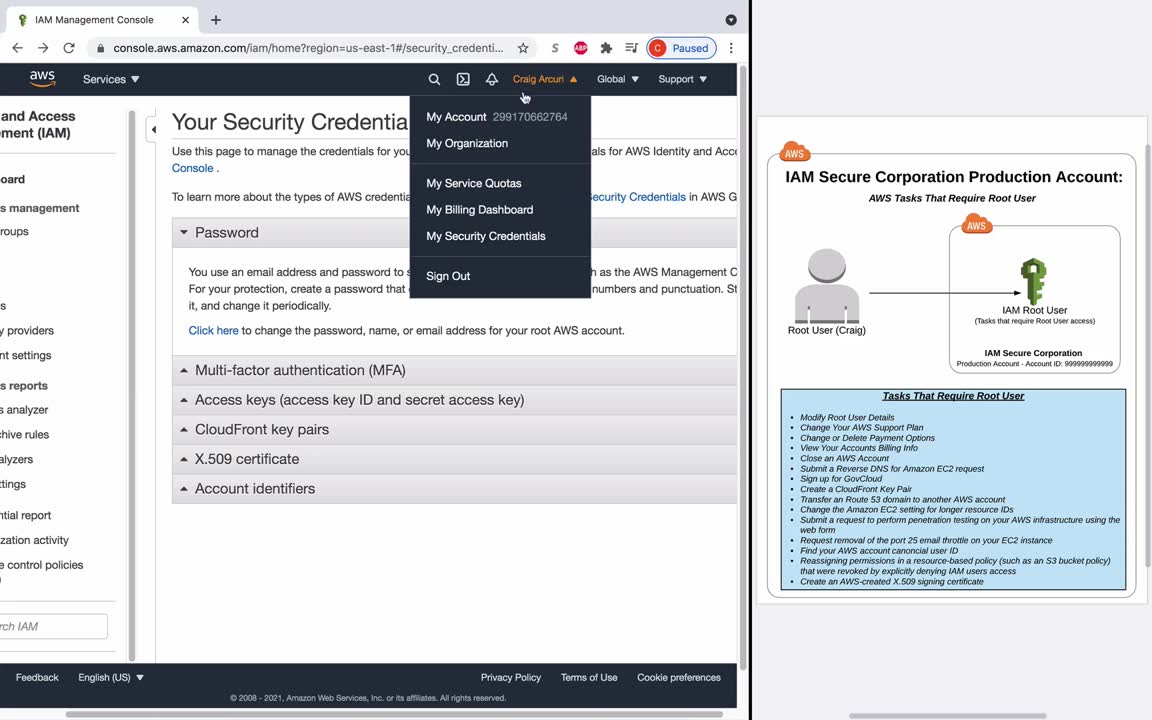Select My Account menu entry
Viewport: 1152px width, 720px height.
click(x=500, y=117)
